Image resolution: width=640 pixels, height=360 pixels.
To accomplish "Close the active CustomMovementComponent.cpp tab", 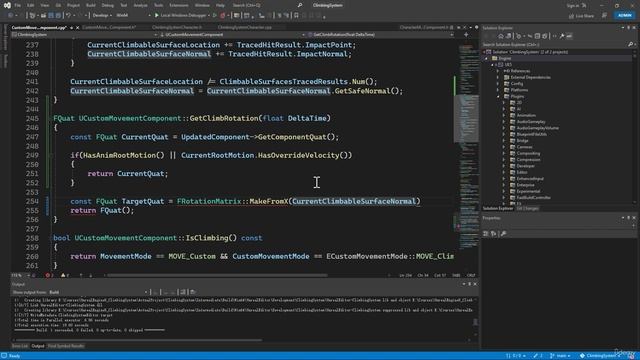I will click(78, 28).
